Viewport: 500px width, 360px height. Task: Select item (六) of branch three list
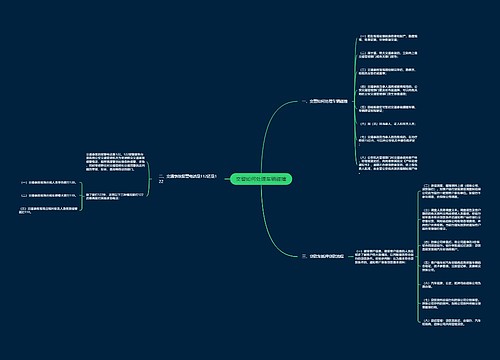coord(452,285)
